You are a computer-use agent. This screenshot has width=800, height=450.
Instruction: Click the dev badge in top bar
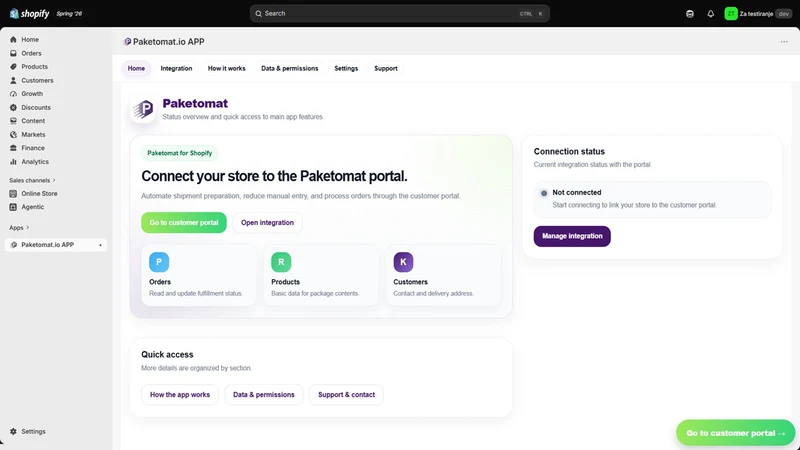tap(783, 14)
